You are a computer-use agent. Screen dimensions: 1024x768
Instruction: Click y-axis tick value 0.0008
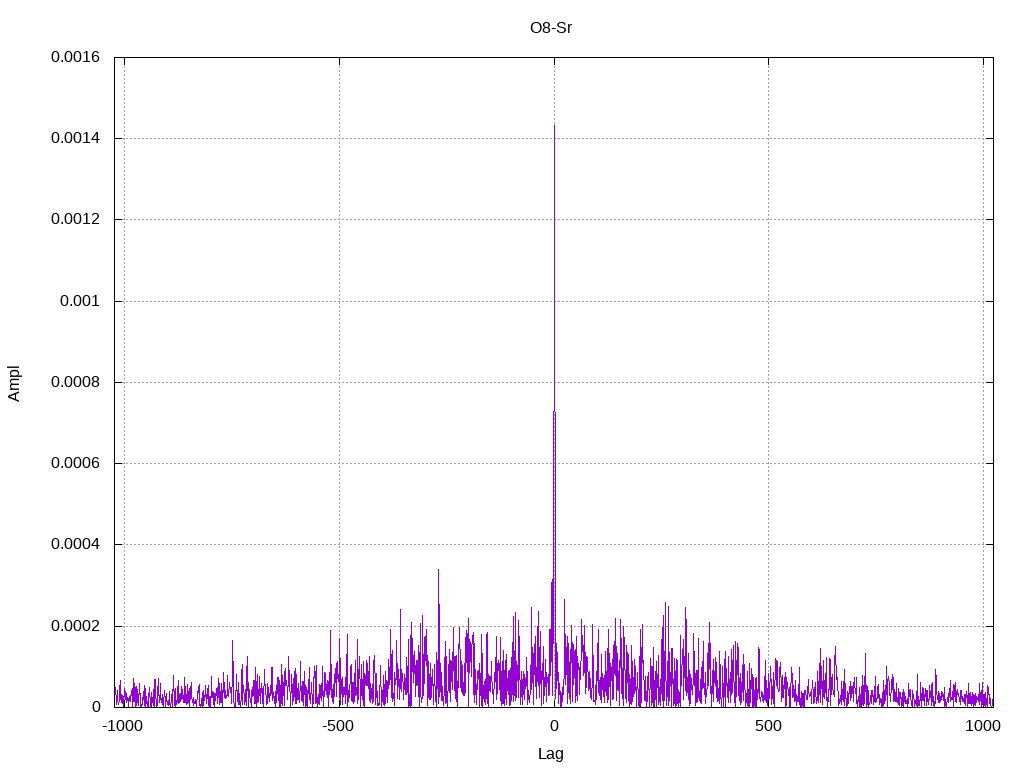76,382
